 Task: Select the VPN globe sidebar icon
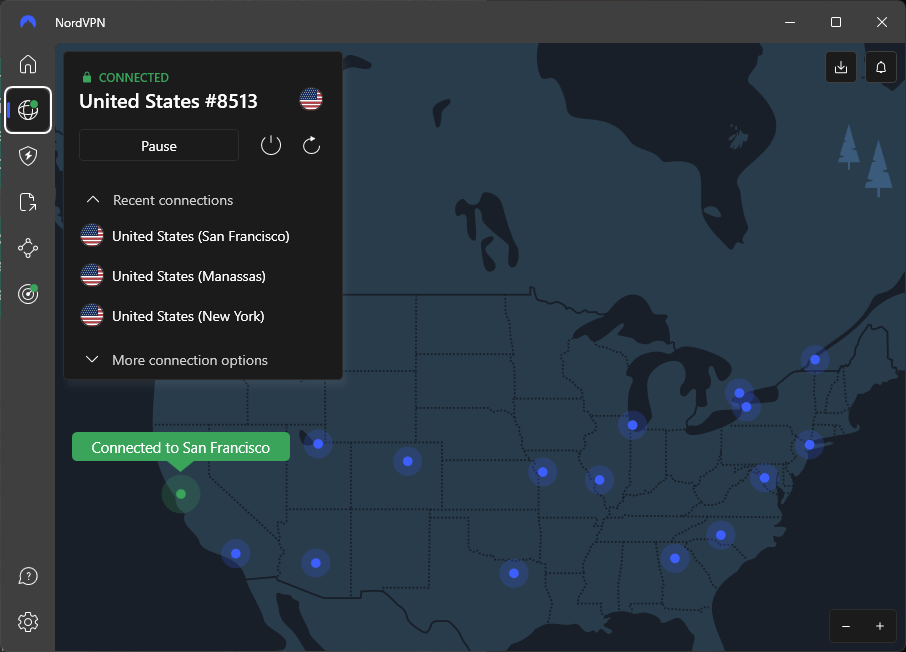pos(28,110)
